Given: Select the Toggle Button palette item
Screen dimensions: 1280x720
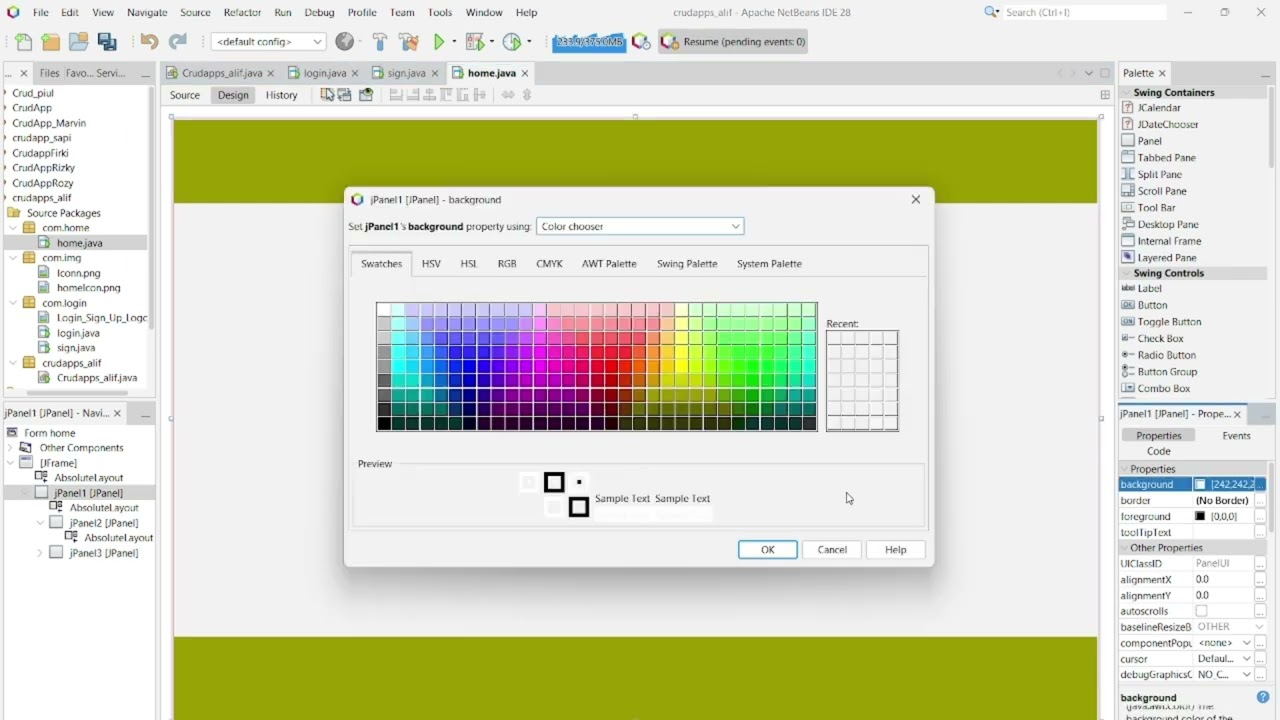Looking at the screenshot, I should (x=1169, y=322).
